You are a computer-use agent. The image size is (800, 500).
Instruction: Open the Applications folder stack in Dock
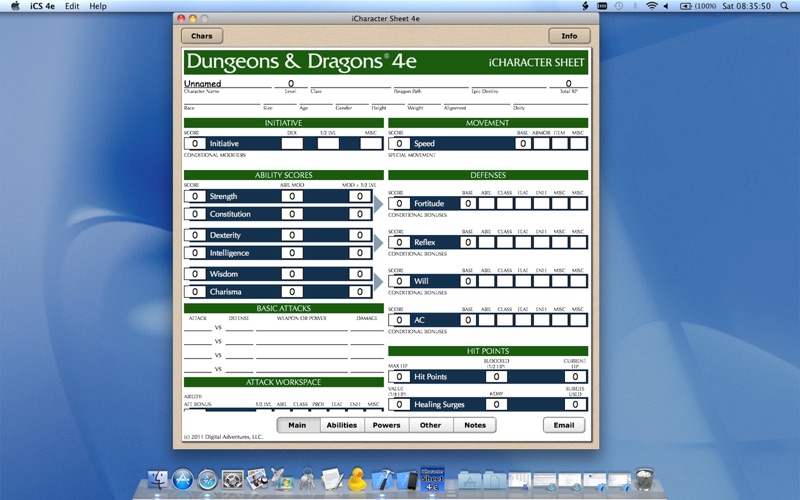click(x=470, y=480)
